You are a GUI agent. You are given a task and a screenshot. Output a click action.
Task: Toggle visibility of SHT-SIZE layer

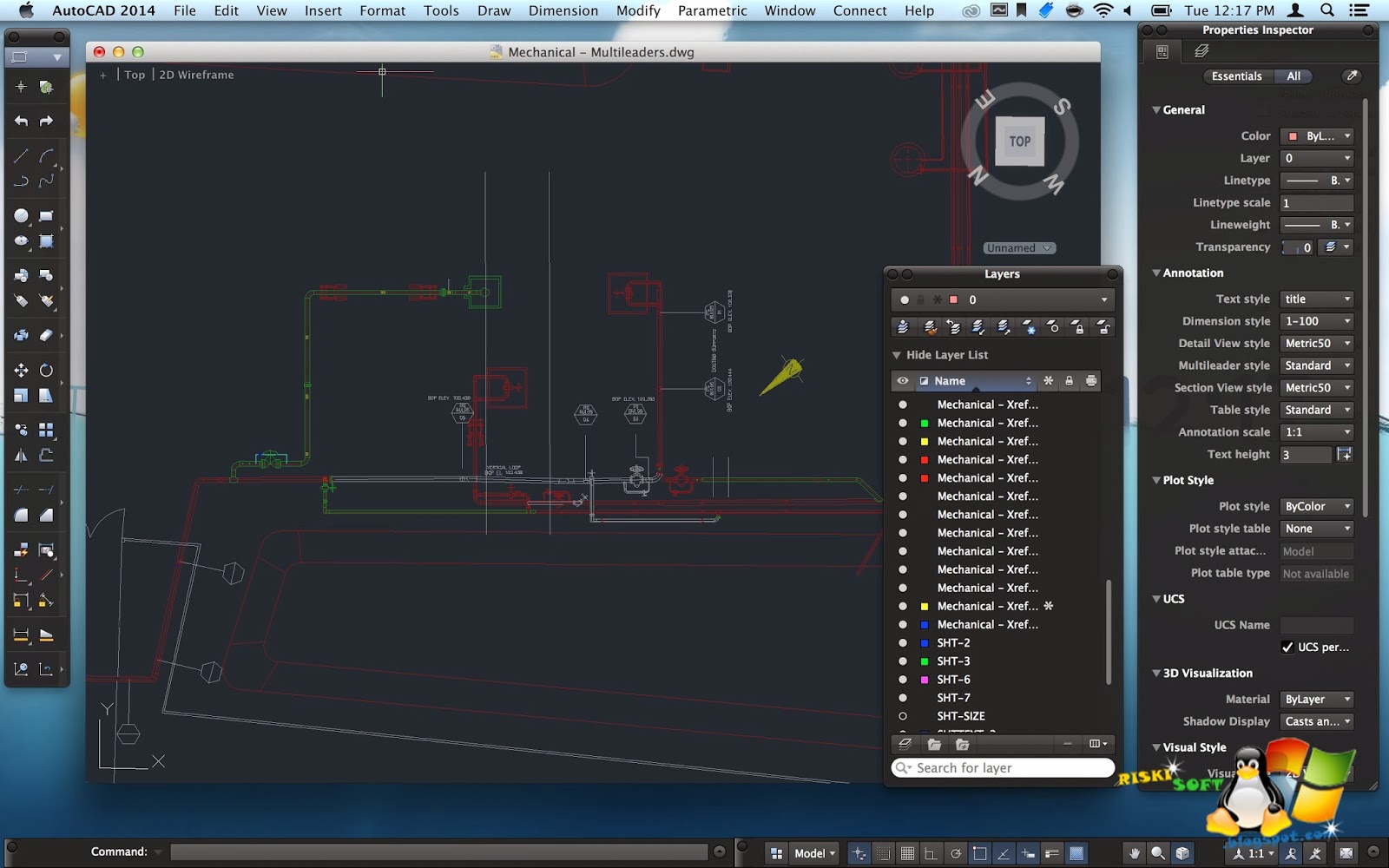tap(903, 716)
